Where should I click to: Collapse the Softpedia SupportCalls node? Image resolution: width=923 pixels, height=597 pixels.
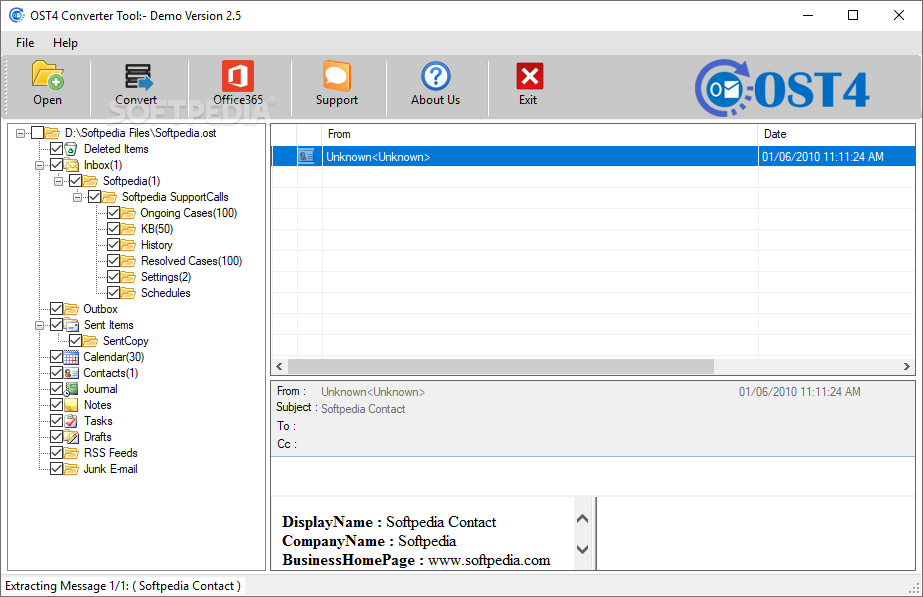coord(77,197)
